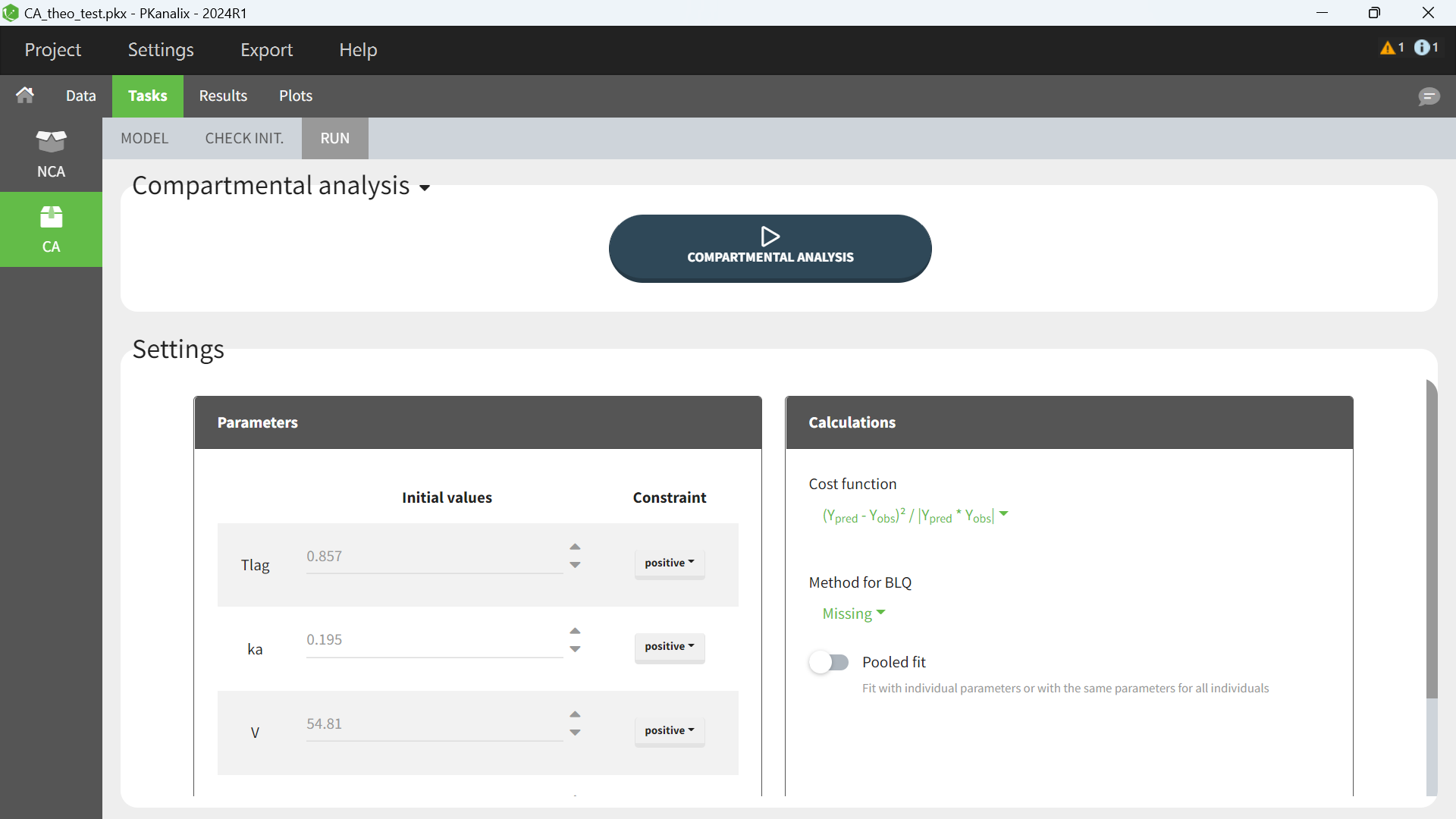Run the Compartmental Analysis button
This screenshot has height=819, width=1456.
(770, 248)
